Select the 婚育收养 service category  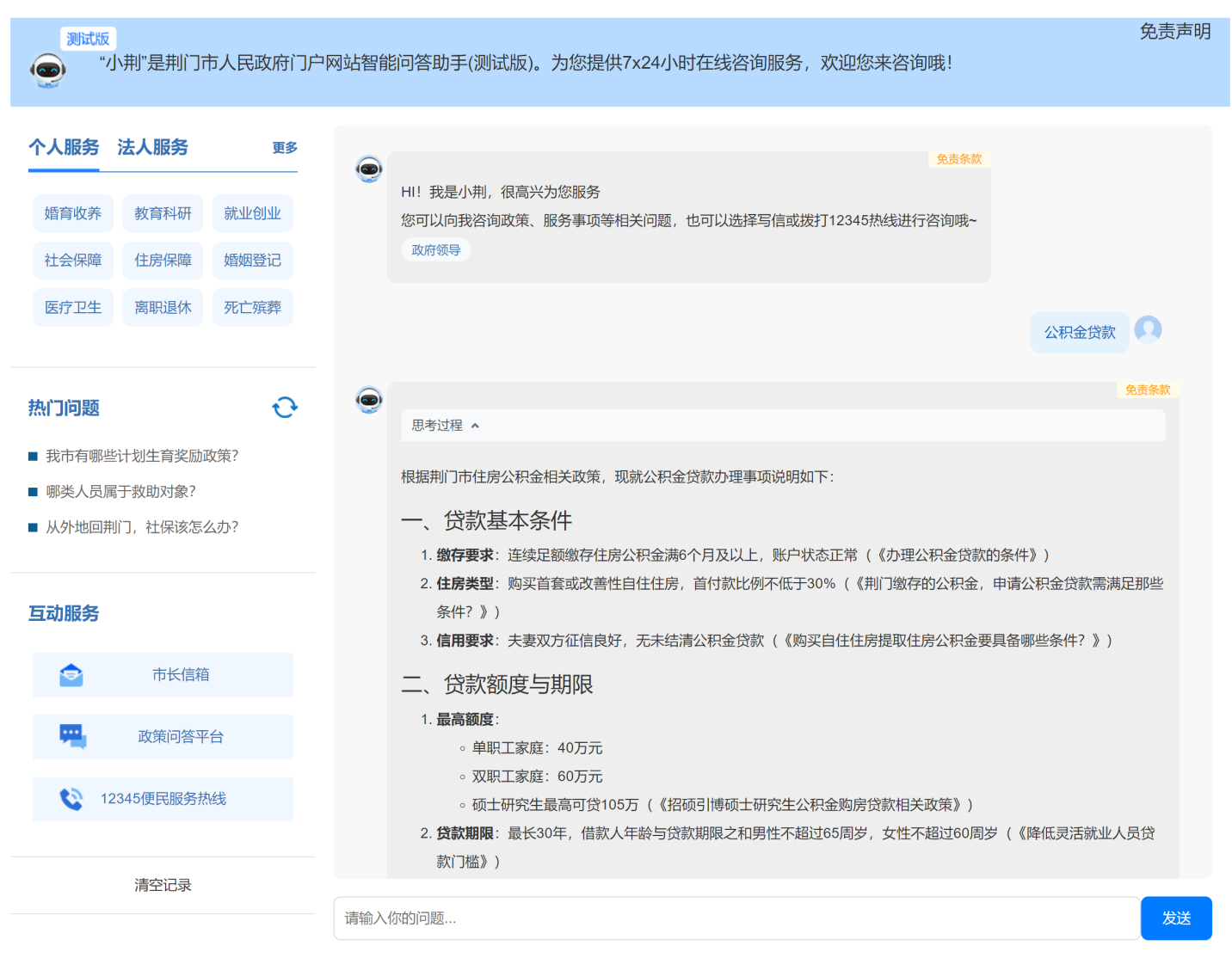click(73, 213)
